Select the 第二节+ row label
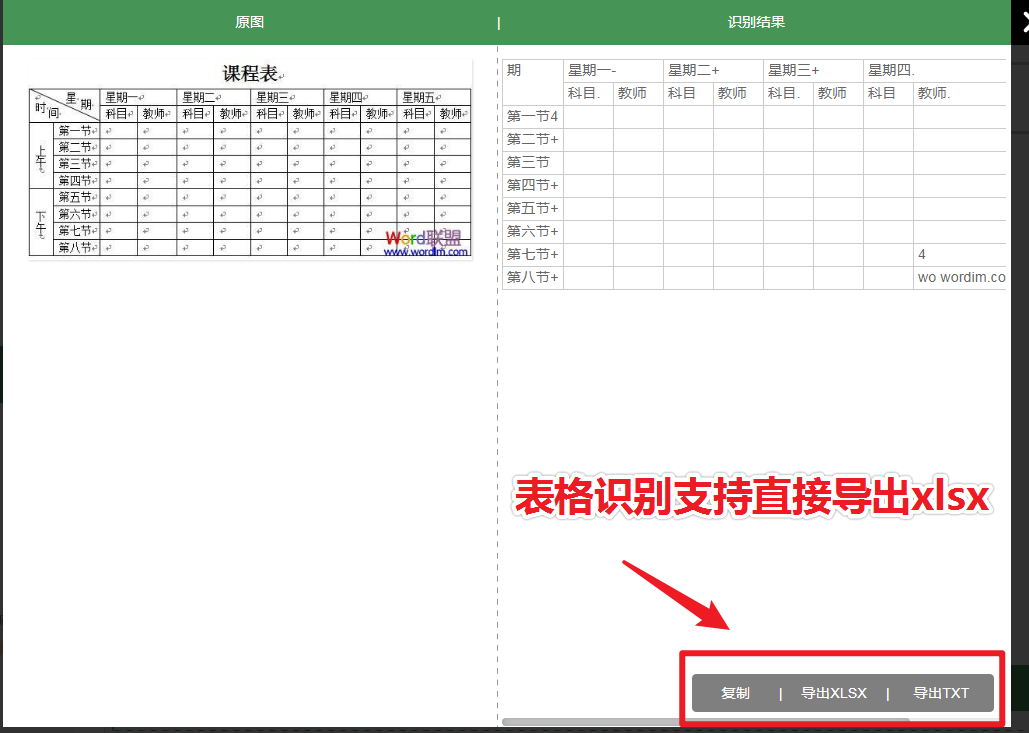Image resolution: width=1029 pixels, height=733 pixels. click(x=533, y=140)
